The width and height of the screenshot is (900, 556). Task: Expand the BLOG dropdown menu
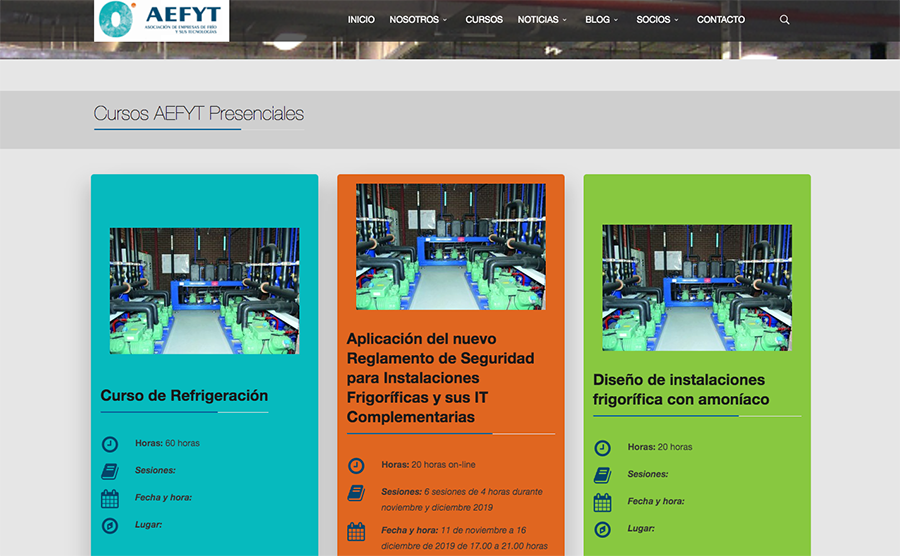[602, 20]
